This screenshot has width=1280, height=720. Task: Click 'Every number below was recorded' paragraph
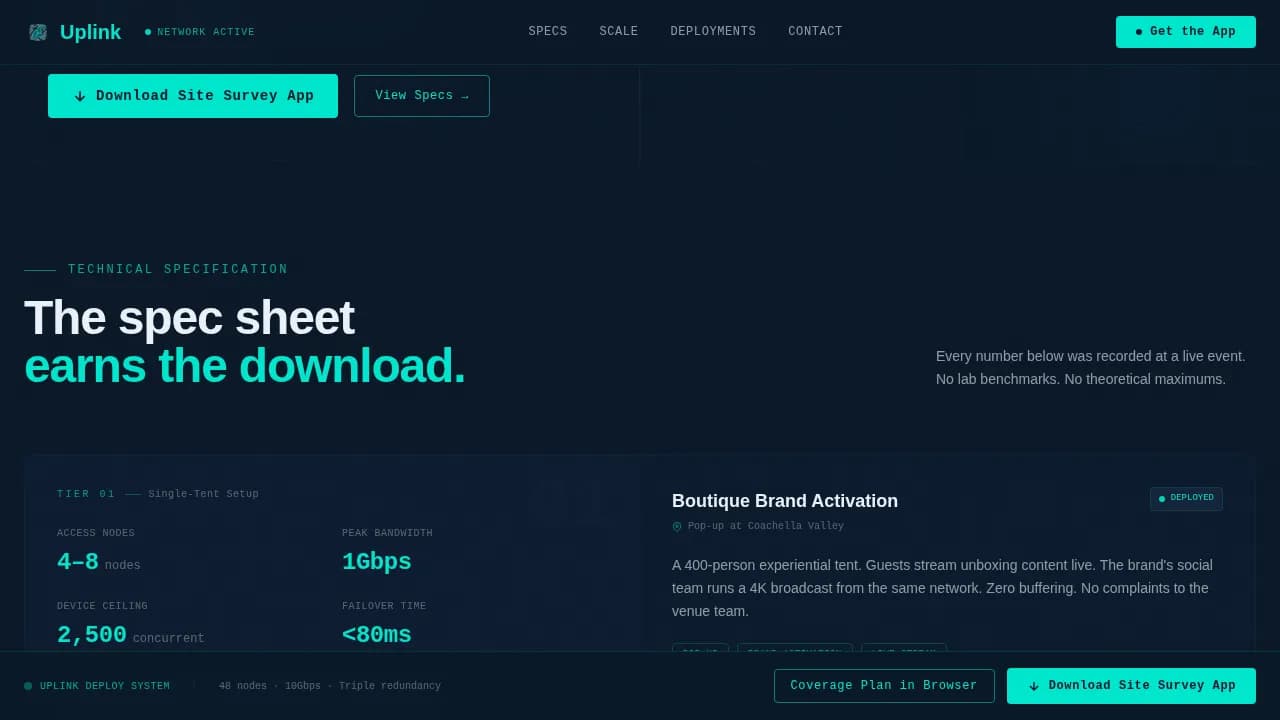[x=1091, y=368]
